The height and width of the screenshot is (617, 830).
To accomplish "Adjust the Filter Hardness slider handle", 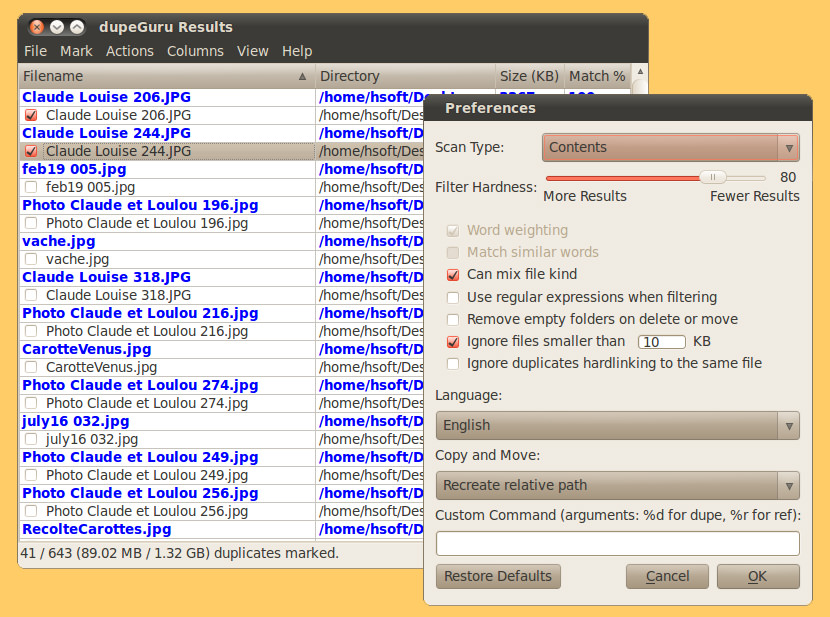I will 712,177.
